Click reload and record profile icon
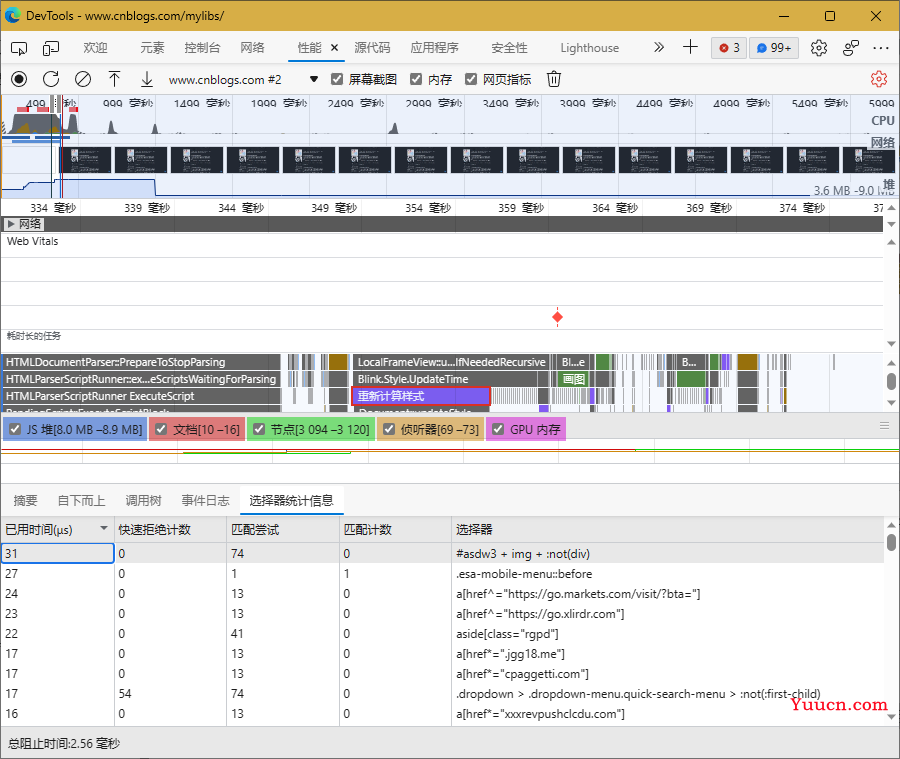This screenshot has height=759, width=900. pos(51,79)
